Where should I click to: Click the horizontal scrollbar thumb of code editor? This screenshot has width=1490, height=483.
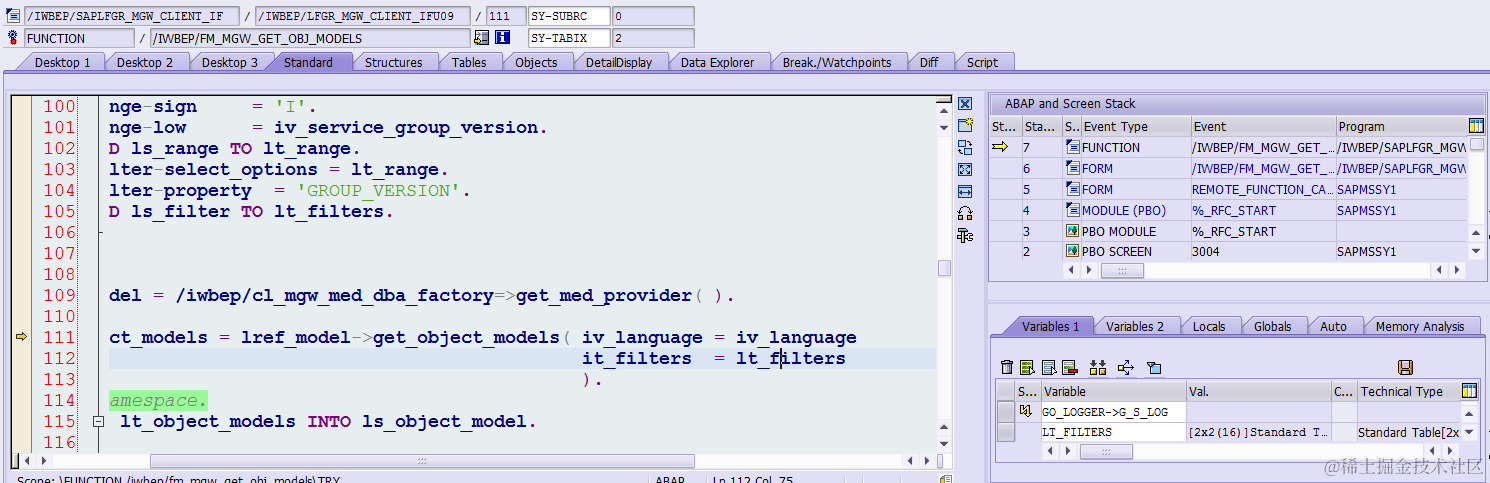(422, 461)
